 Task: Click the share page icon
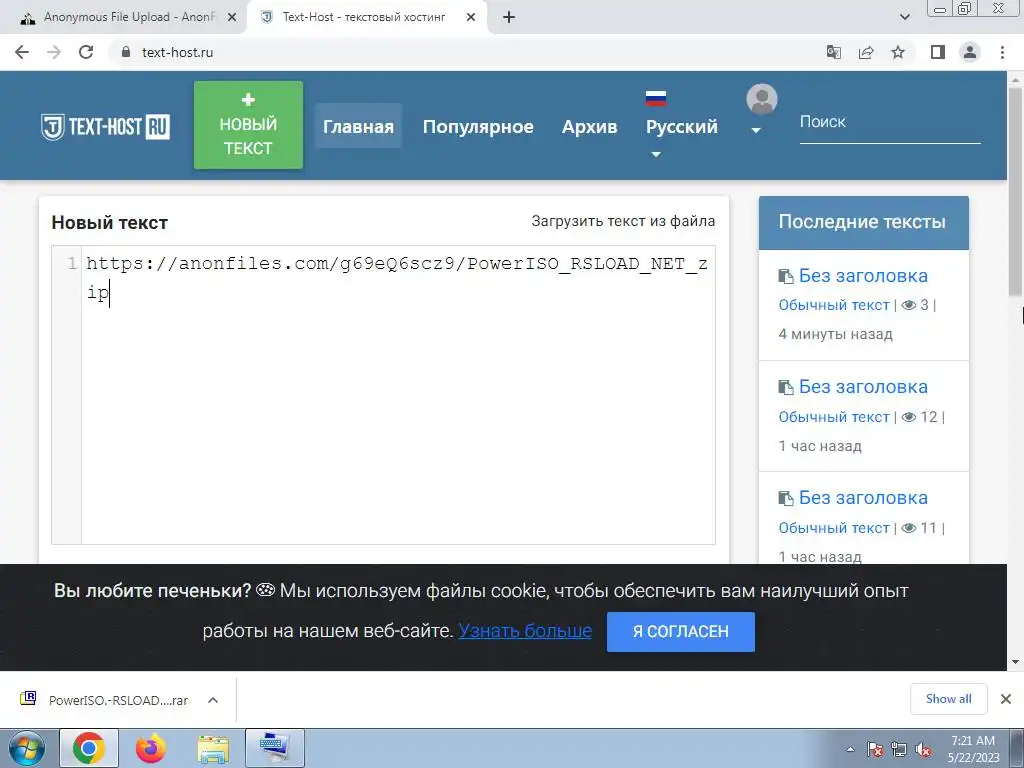[x=866, y=52]
